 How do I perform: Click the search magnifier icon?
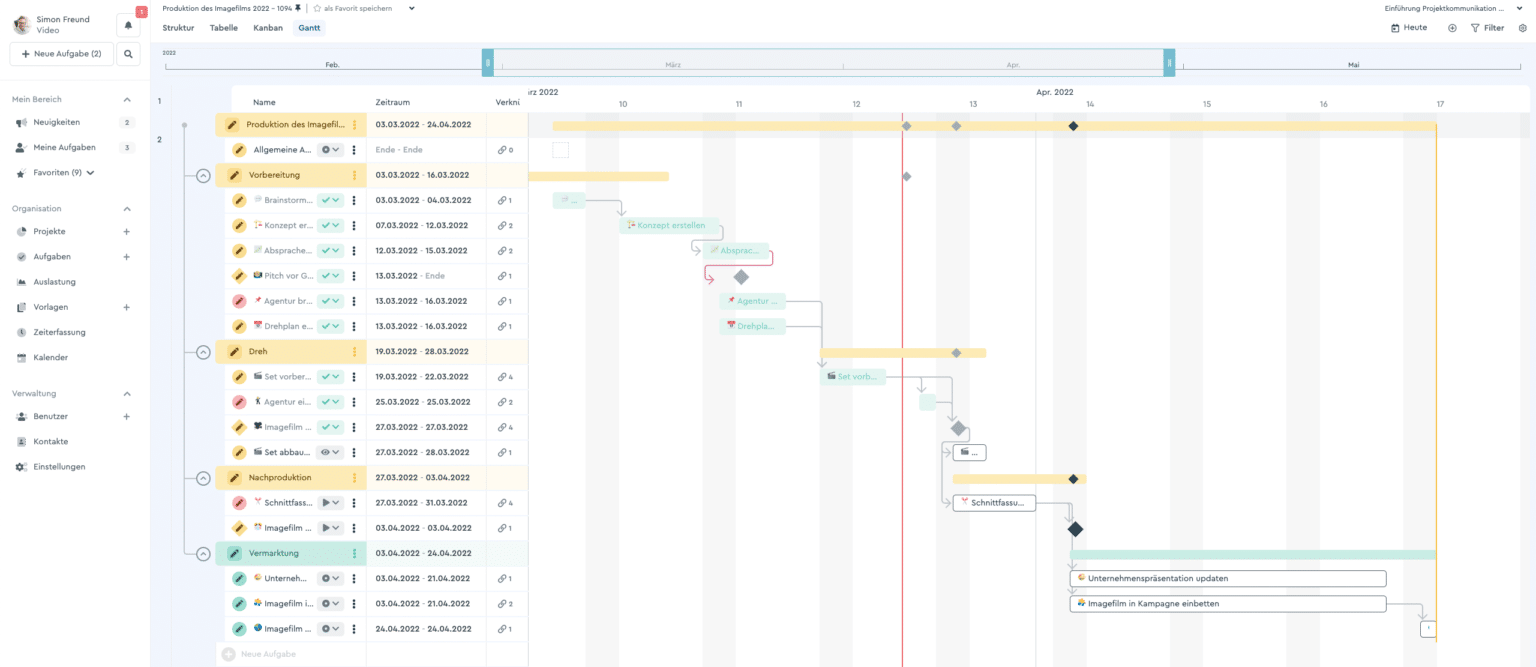point(128,54)
